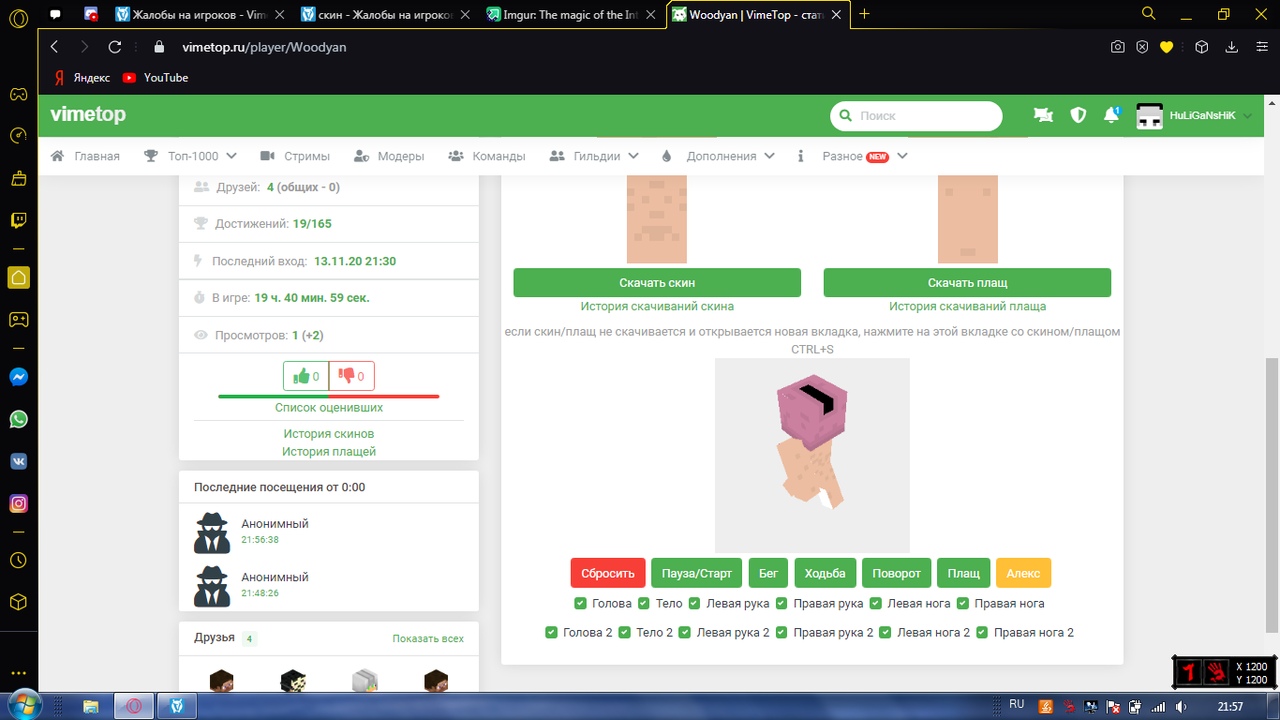Viewport: 1280px width, 720px height.
Task: Expand the Гильдии dropdown menu
Action: [x=595, y=156]
